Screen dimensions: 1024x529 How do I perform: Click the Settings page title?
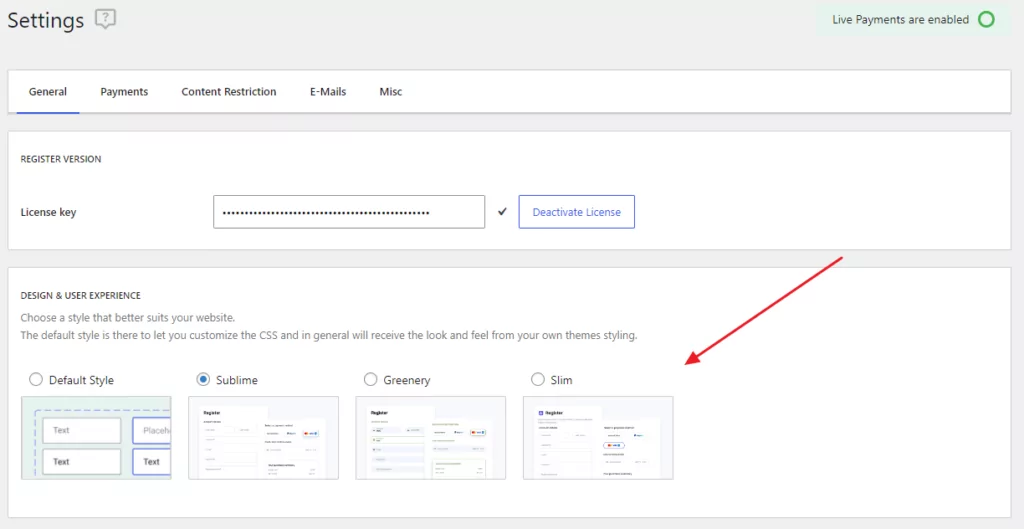pos(46,20)
